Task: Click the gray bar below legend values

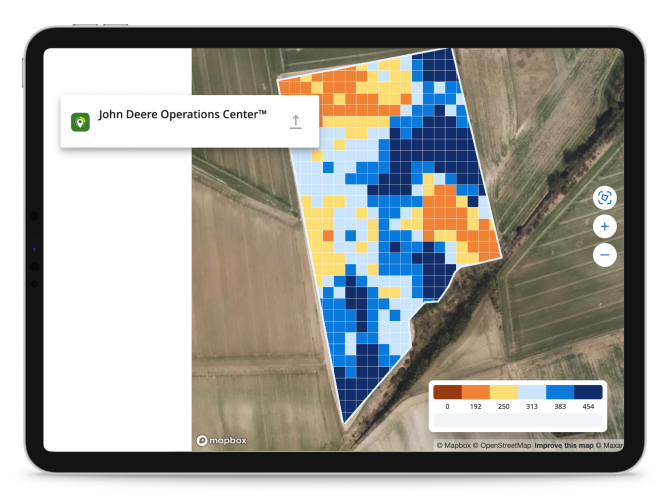Action: click(518, 422)
